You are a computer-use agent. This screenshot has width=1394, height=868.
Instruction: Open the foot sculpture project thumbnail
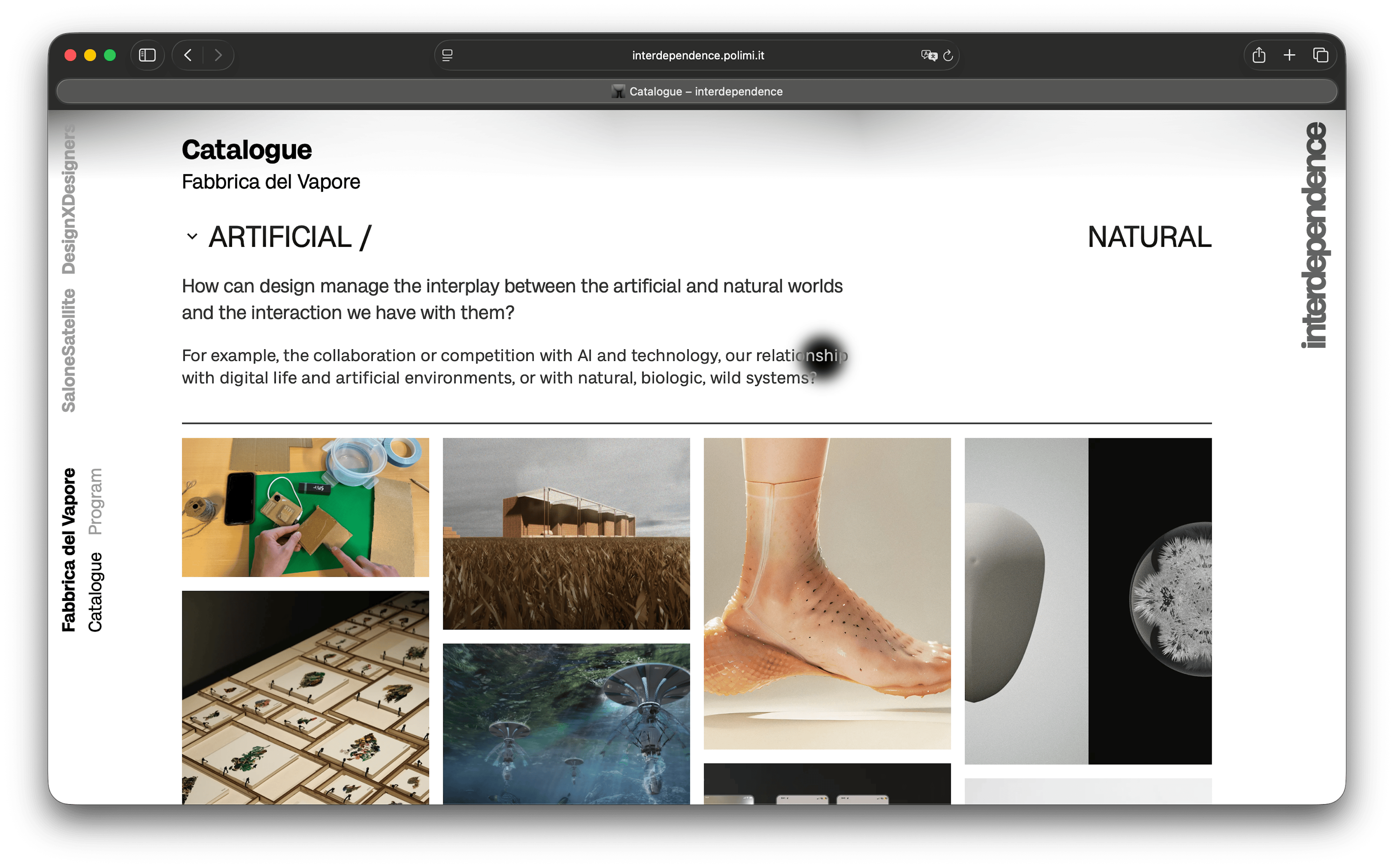pos(827,593)
